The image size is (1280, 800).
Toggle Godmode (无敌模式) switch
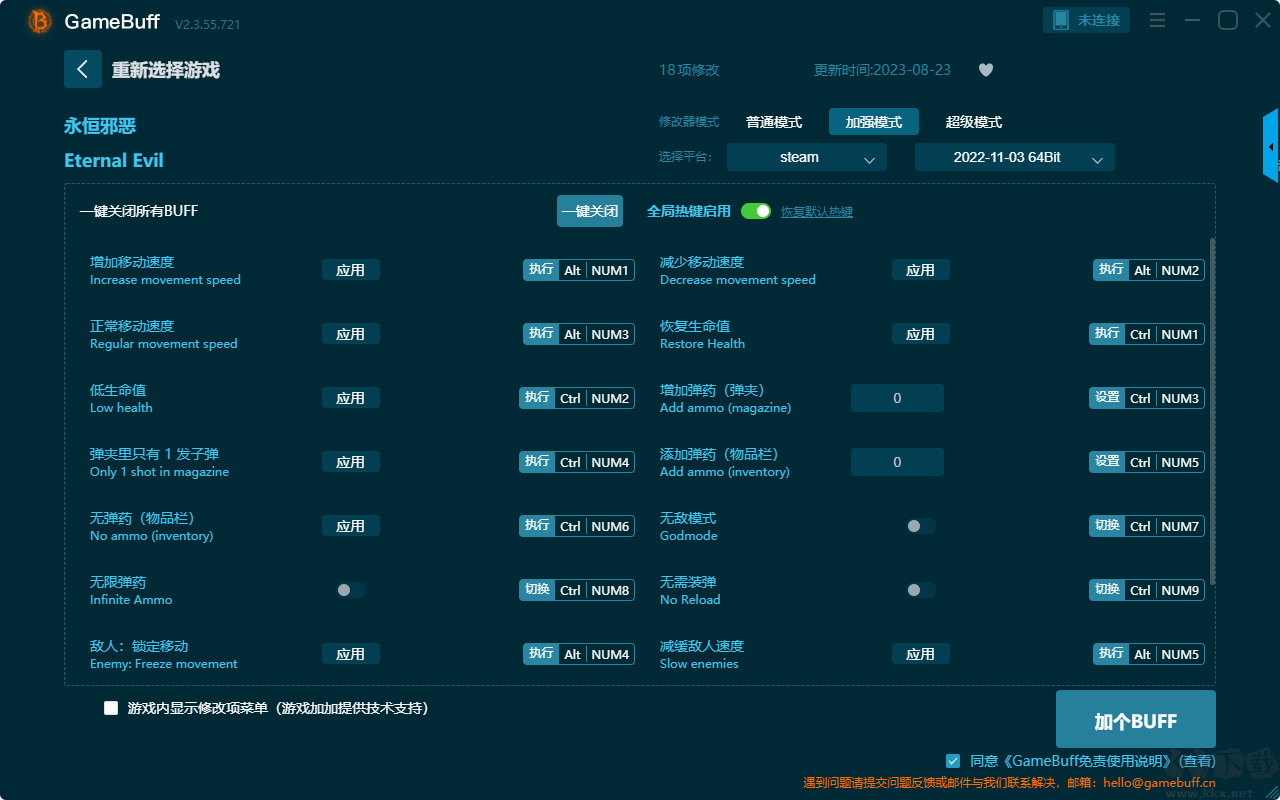(921, 526)
